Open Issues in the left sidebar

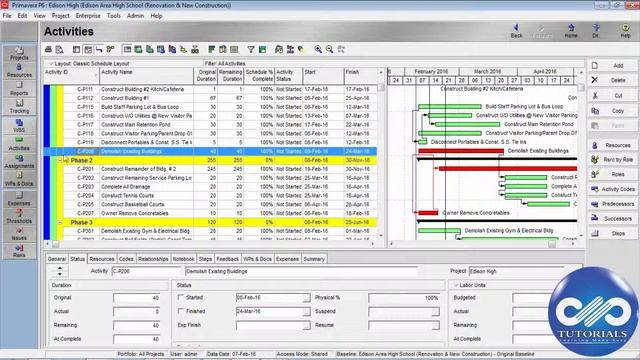(19, 234)
